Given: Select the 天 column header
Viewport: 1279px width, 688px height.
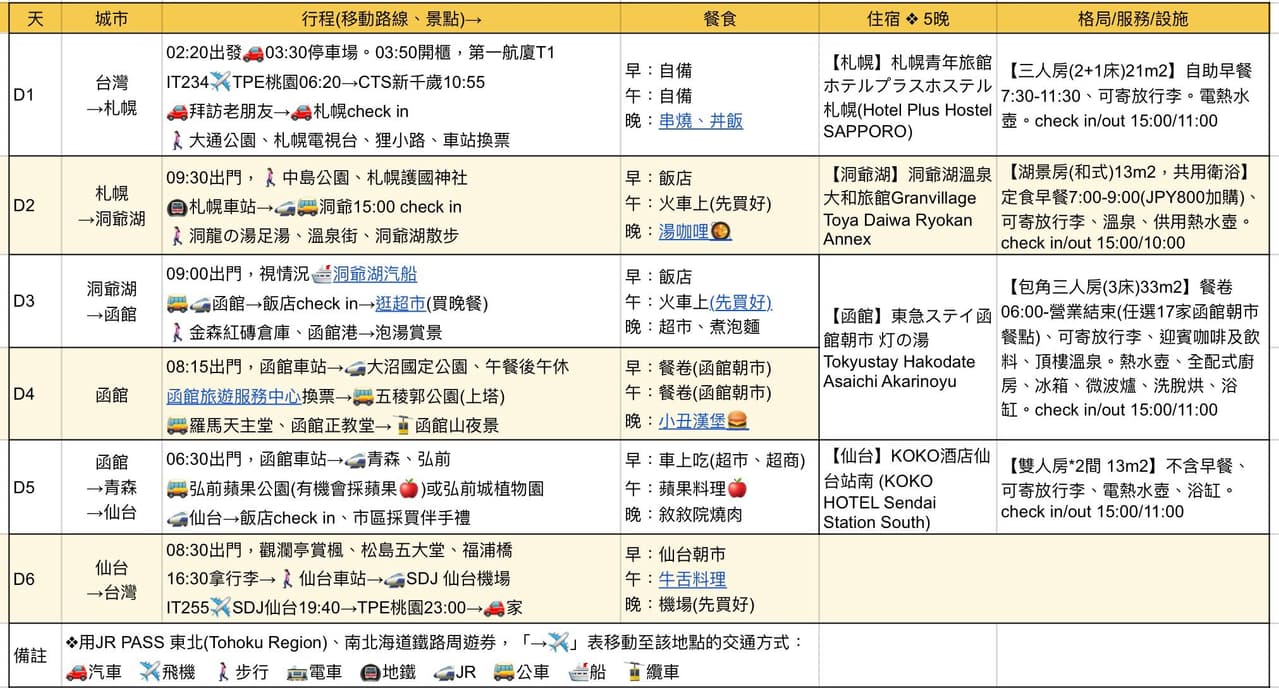Looking at the screenshot, I should (35, 19).
